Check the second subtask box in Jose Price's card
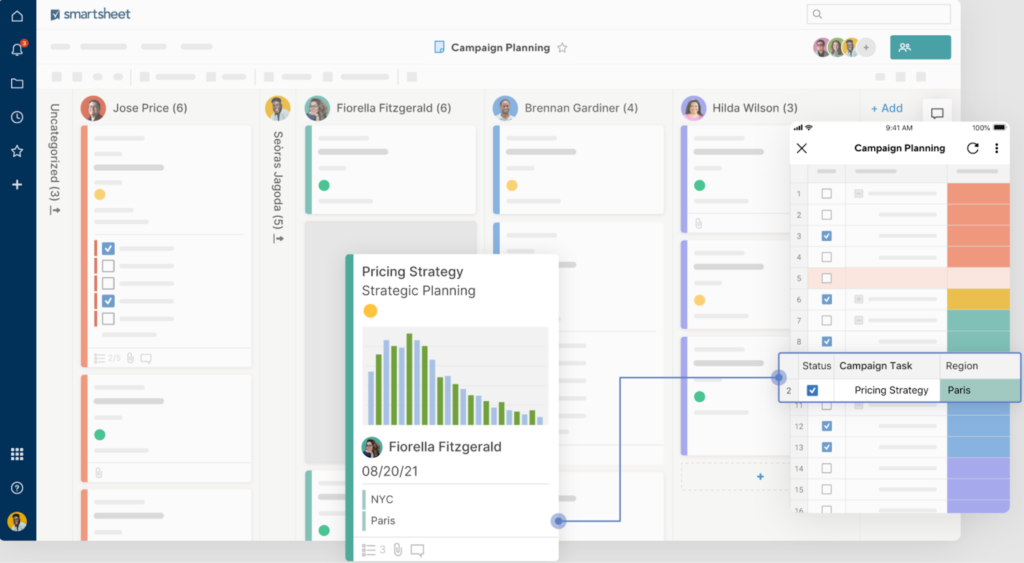The width and height of the screenshot is (1024, 563). (x=108, y=266)
